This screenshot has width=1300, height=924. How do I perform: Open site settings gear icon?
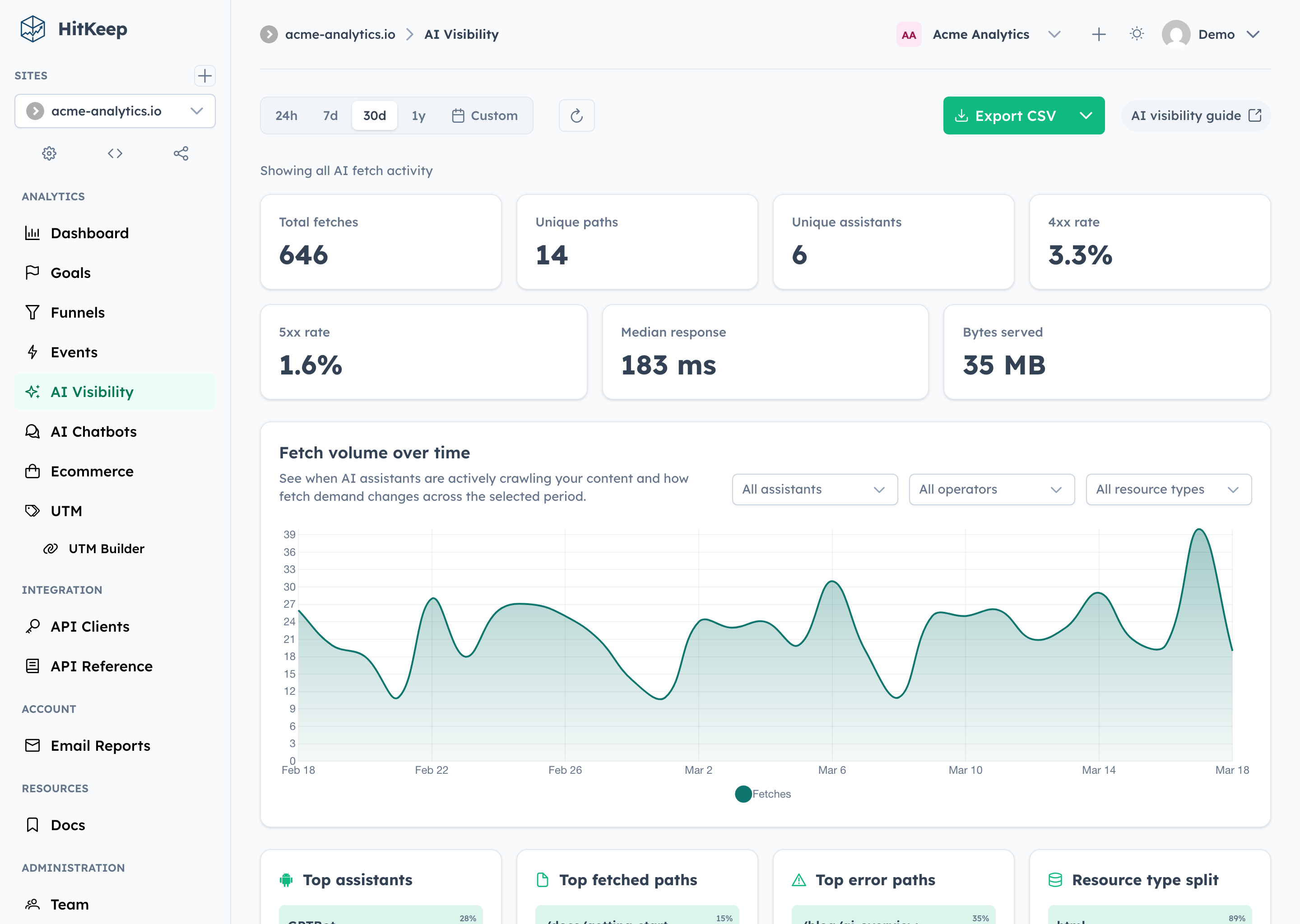point(50,153)
